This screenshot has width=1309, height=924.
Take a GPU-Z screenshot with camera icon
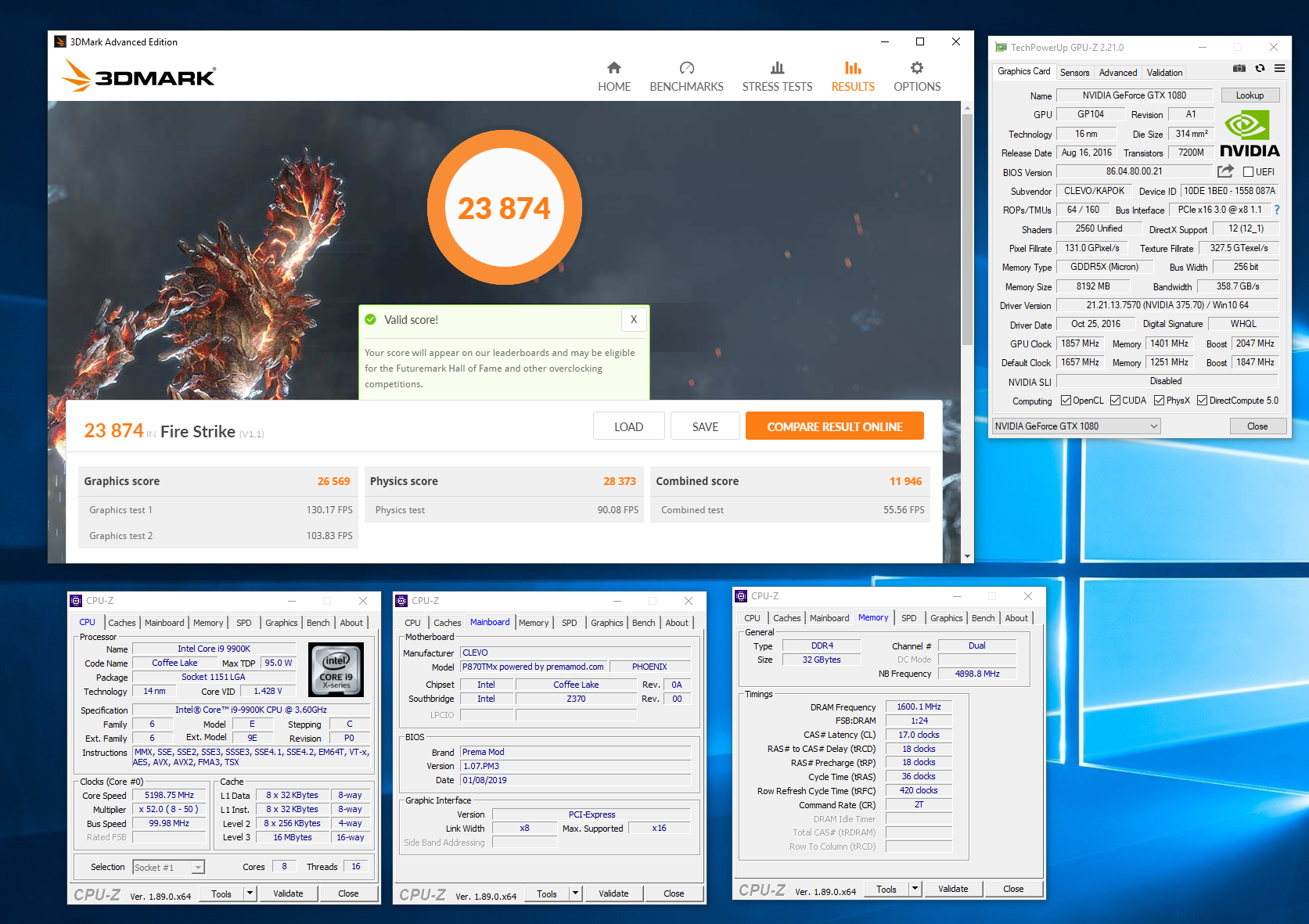[x=1239, y=69]
